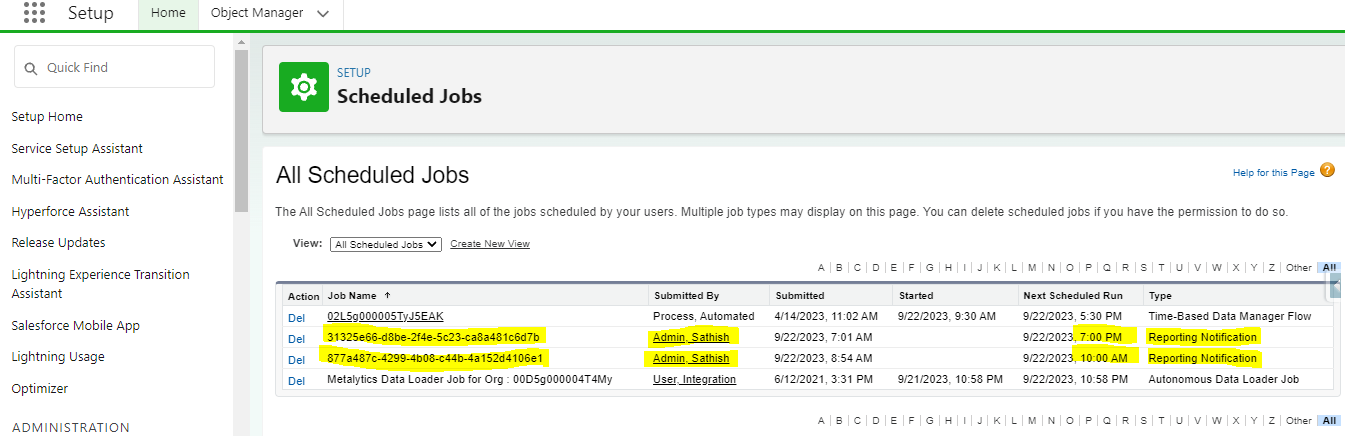Select the 9/21/2023, 10:58 PM started cell

pyautogui.click(x=950, y=379)
